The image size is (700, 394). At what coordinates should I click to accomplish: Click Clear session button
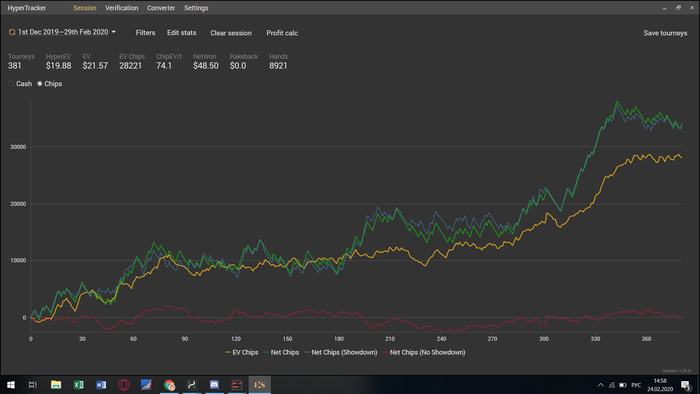click(x=231, y=33)
